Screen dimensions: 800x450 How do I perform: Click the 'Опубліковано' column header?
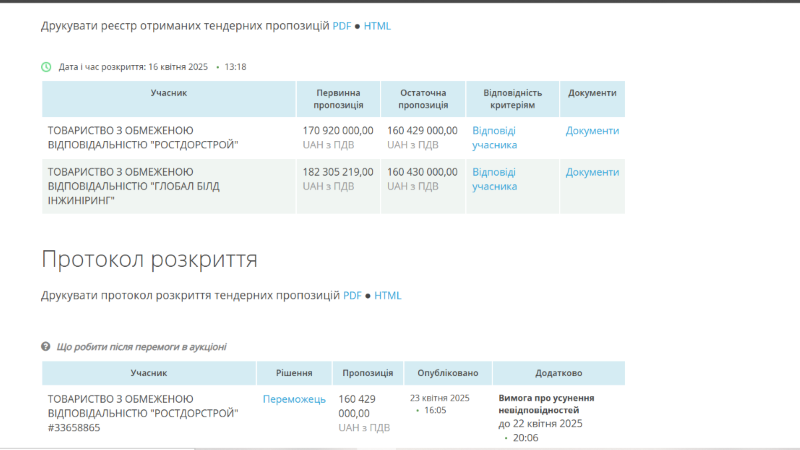coord(448,373)
